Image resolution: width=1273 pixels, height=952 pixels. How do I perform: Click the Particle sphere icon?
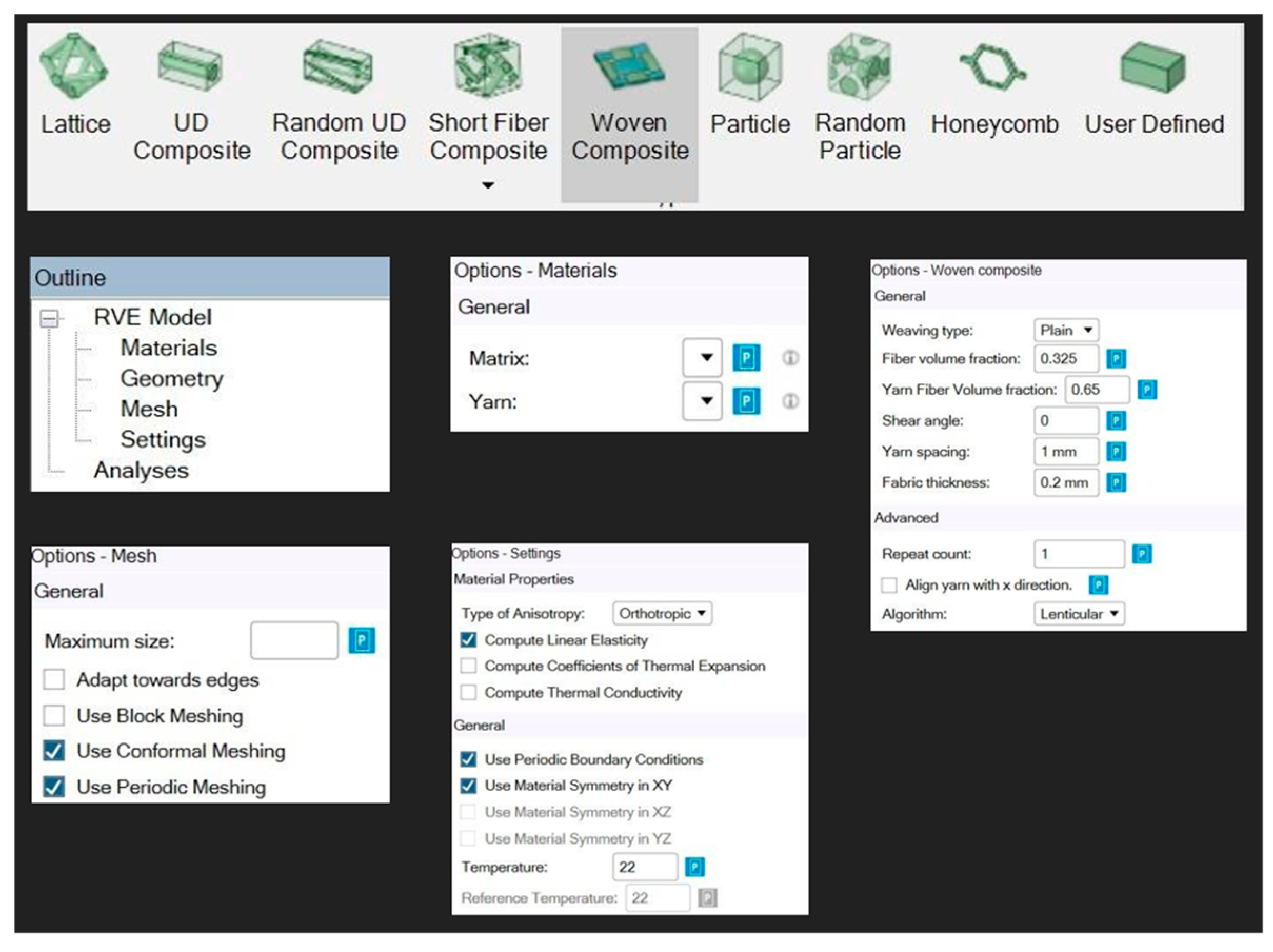[x=749, y=68]
